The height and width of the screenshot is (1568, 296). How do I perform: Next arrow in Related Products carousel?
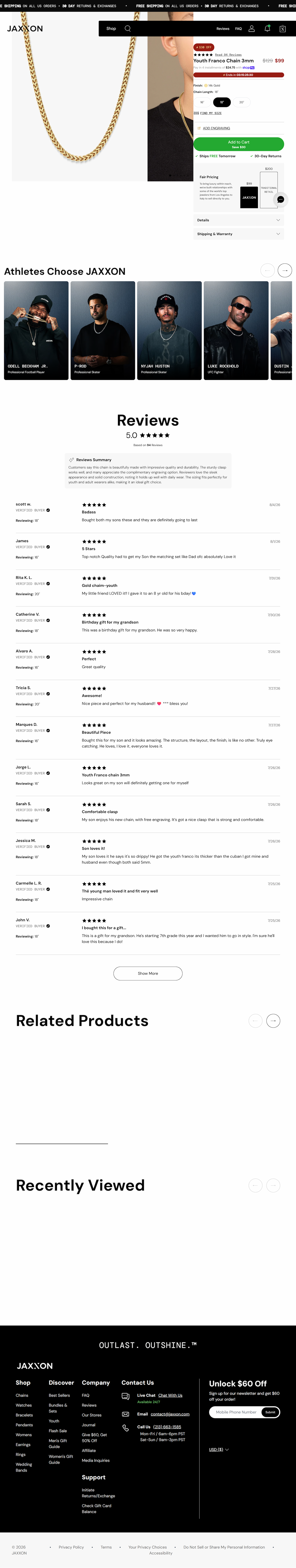coord(274,1021)
